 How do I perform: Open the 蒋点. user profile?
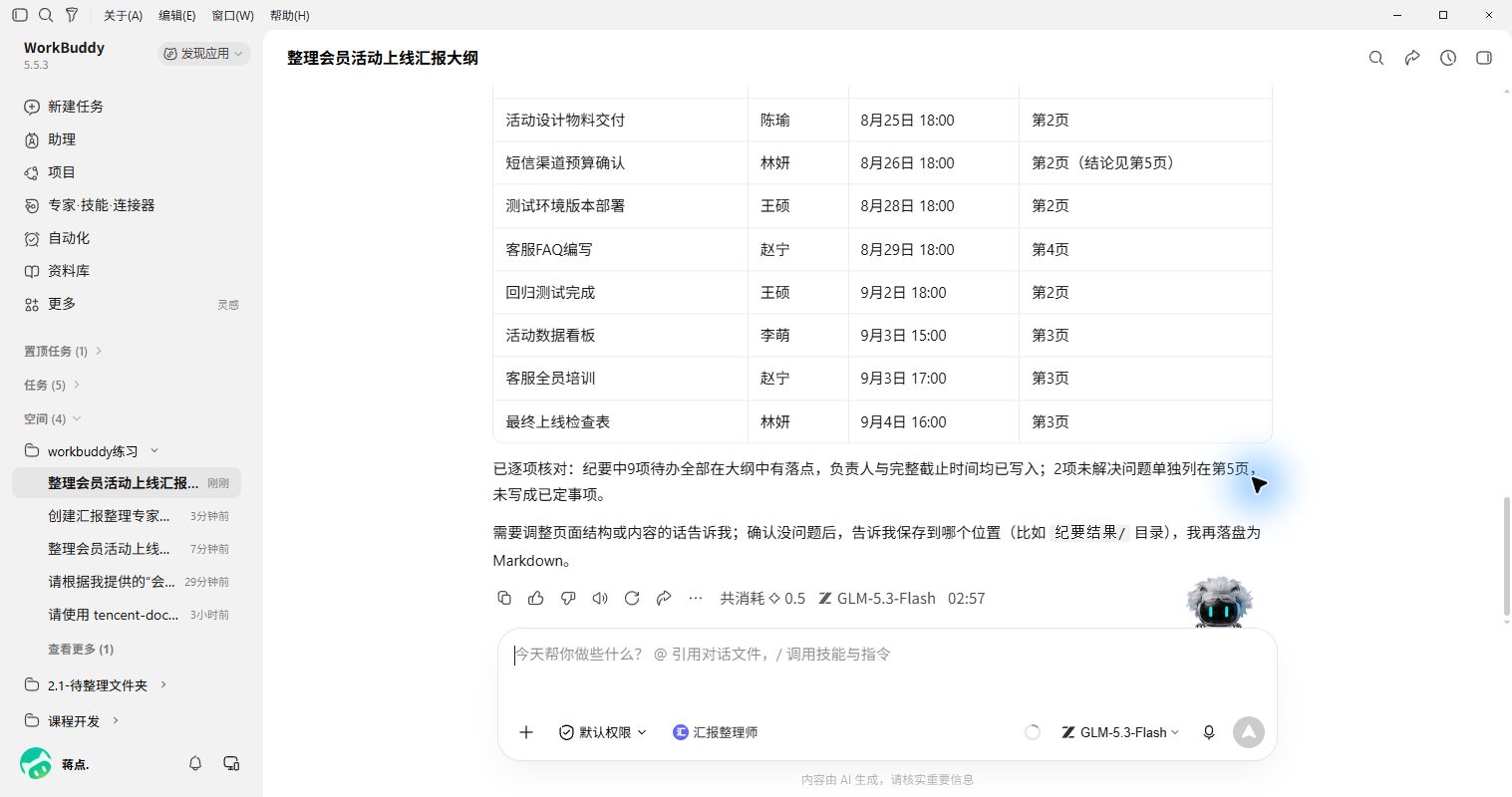click(x=56, y=764)
